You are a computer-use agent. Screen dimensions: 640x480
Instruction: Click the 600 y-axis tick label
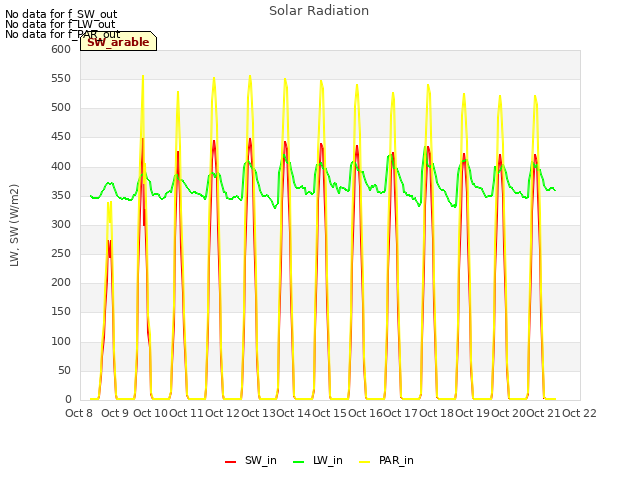[x=61, y=49]
